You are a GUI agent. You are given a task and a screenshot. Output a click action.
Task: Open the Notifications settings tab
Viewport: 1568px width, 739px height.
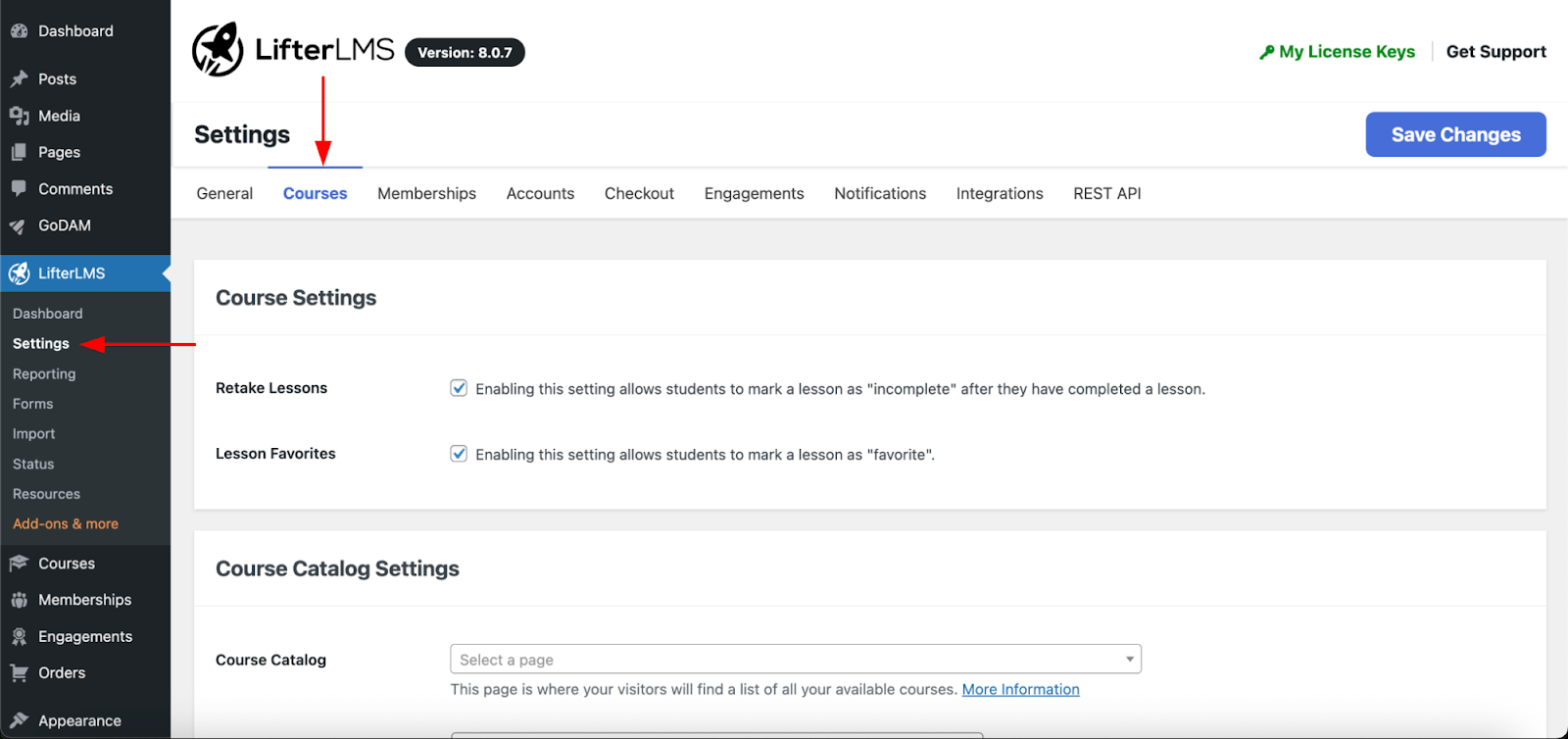point(880,194)
